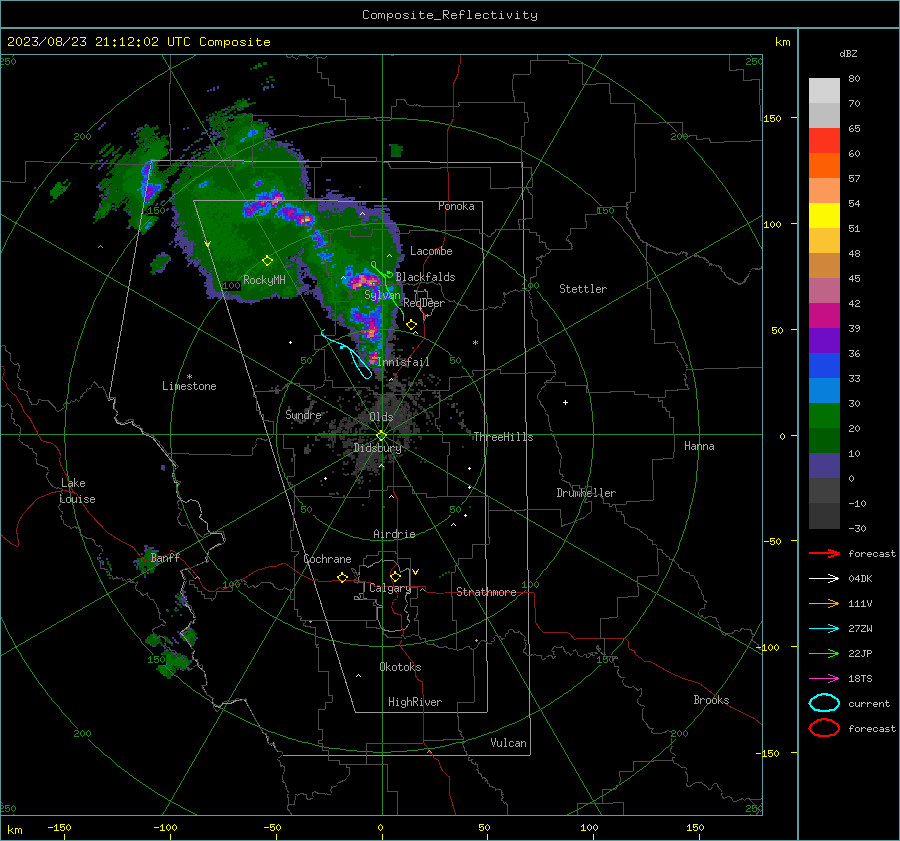Click yellow diamond marker above Calgary label
Viewport: 900px width, 841px height.
(395, 576)
